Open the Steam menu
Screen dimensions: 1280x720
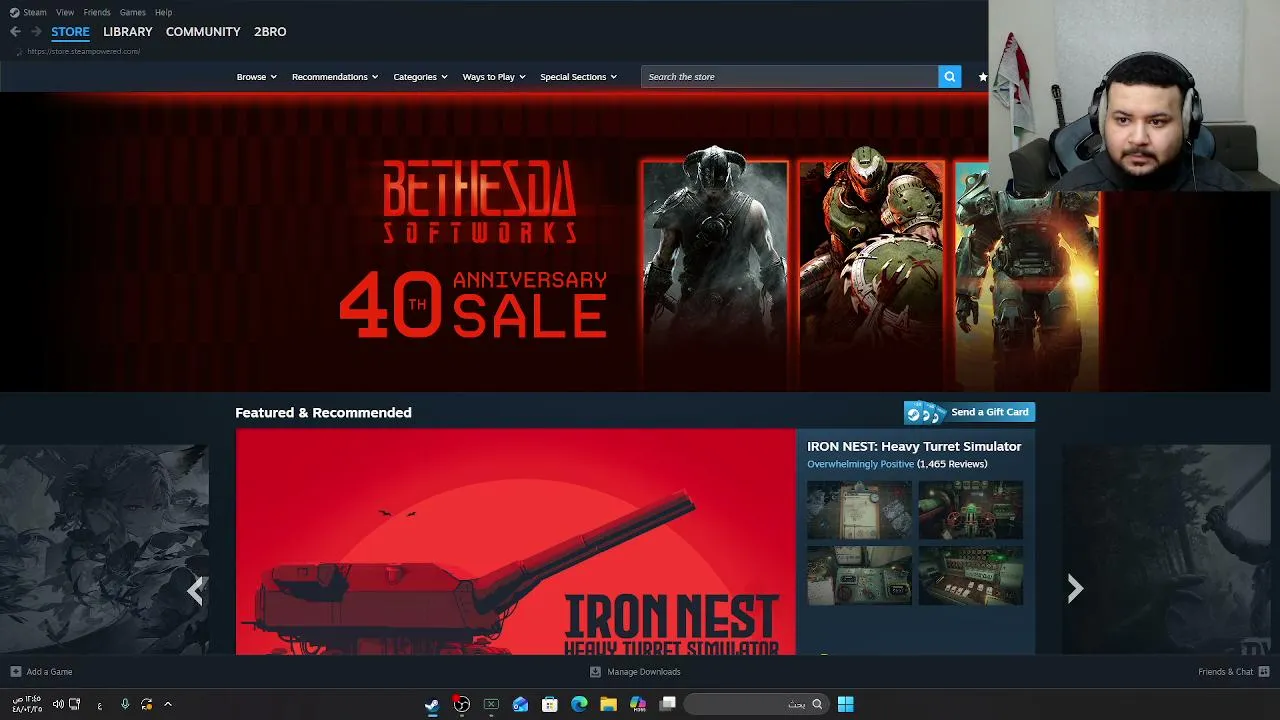click(35, 12)
